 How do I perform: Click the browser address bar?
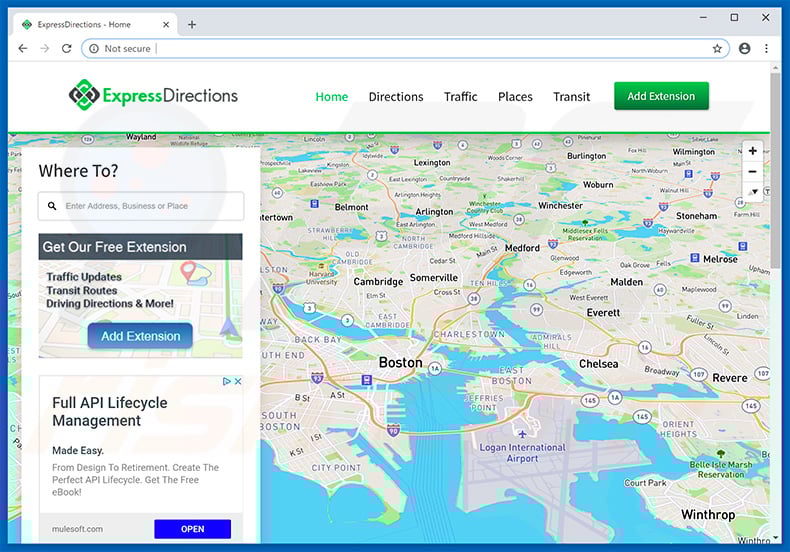click(405, 49)
